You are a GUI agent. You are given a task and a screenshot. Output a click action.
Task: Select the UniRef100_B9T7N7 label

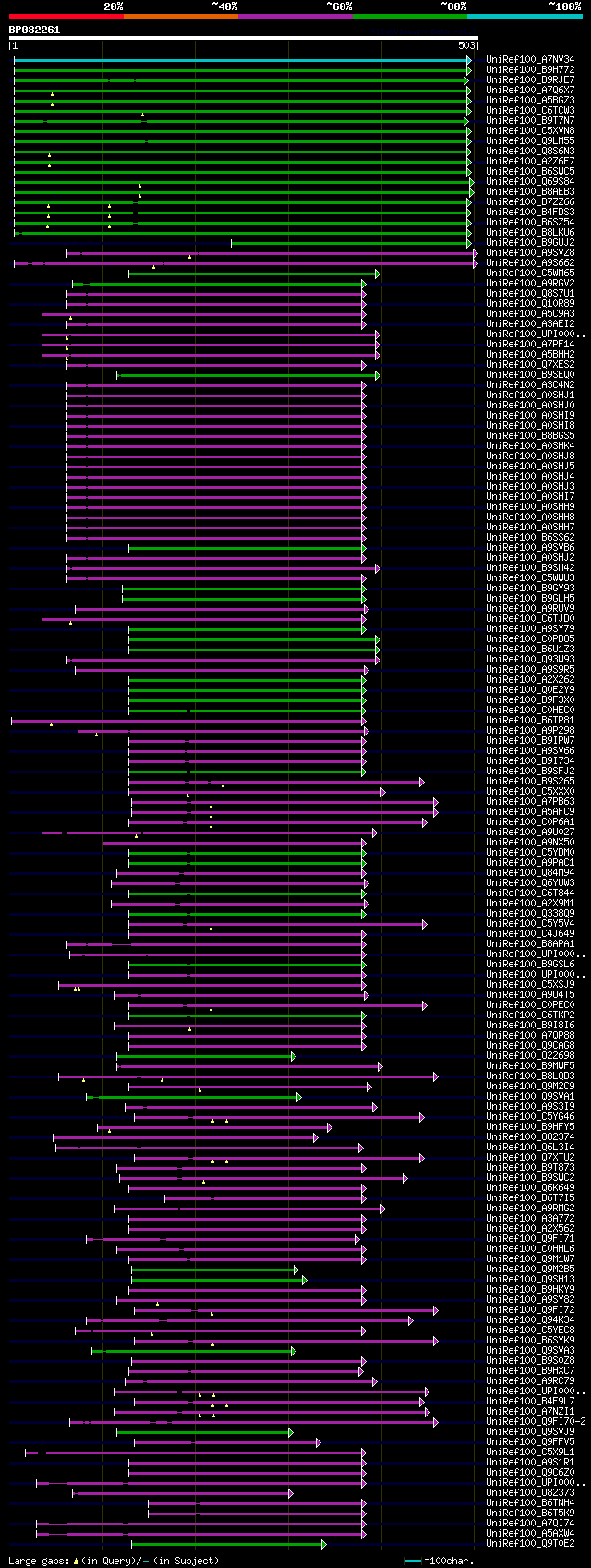click(530, 121)
